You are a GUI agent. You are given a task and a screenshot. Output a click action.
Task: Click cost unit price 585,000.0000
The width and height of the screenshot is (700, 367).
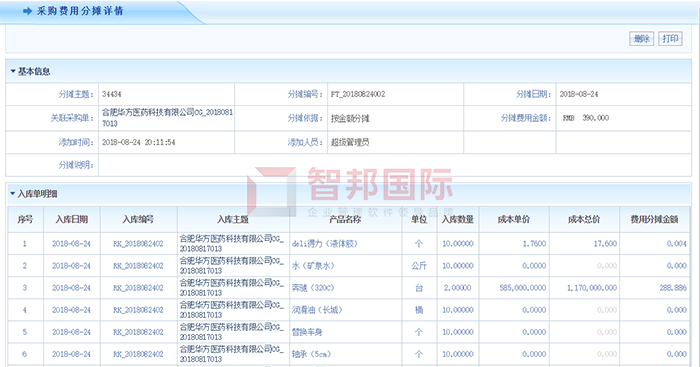[x=523, y=288]
